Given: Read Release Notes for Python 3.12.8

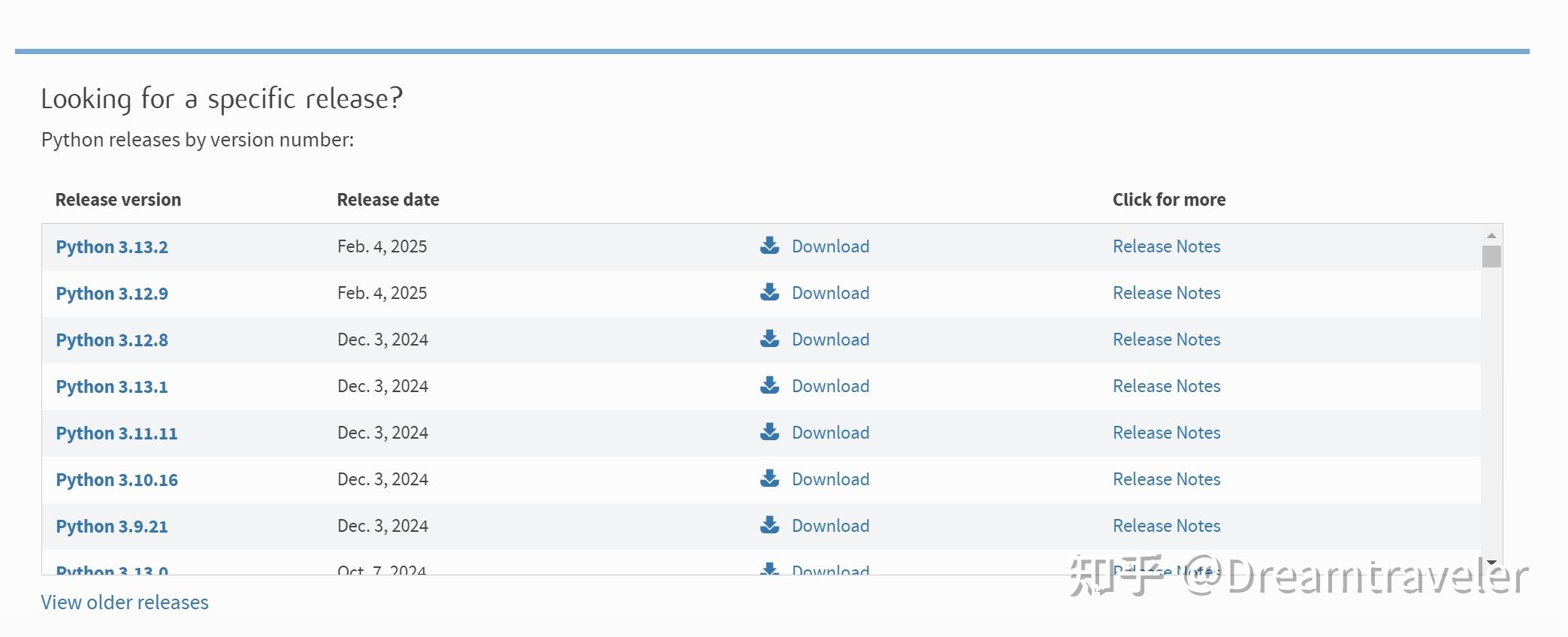Looking at the screenshot, I should [1166, 340].
